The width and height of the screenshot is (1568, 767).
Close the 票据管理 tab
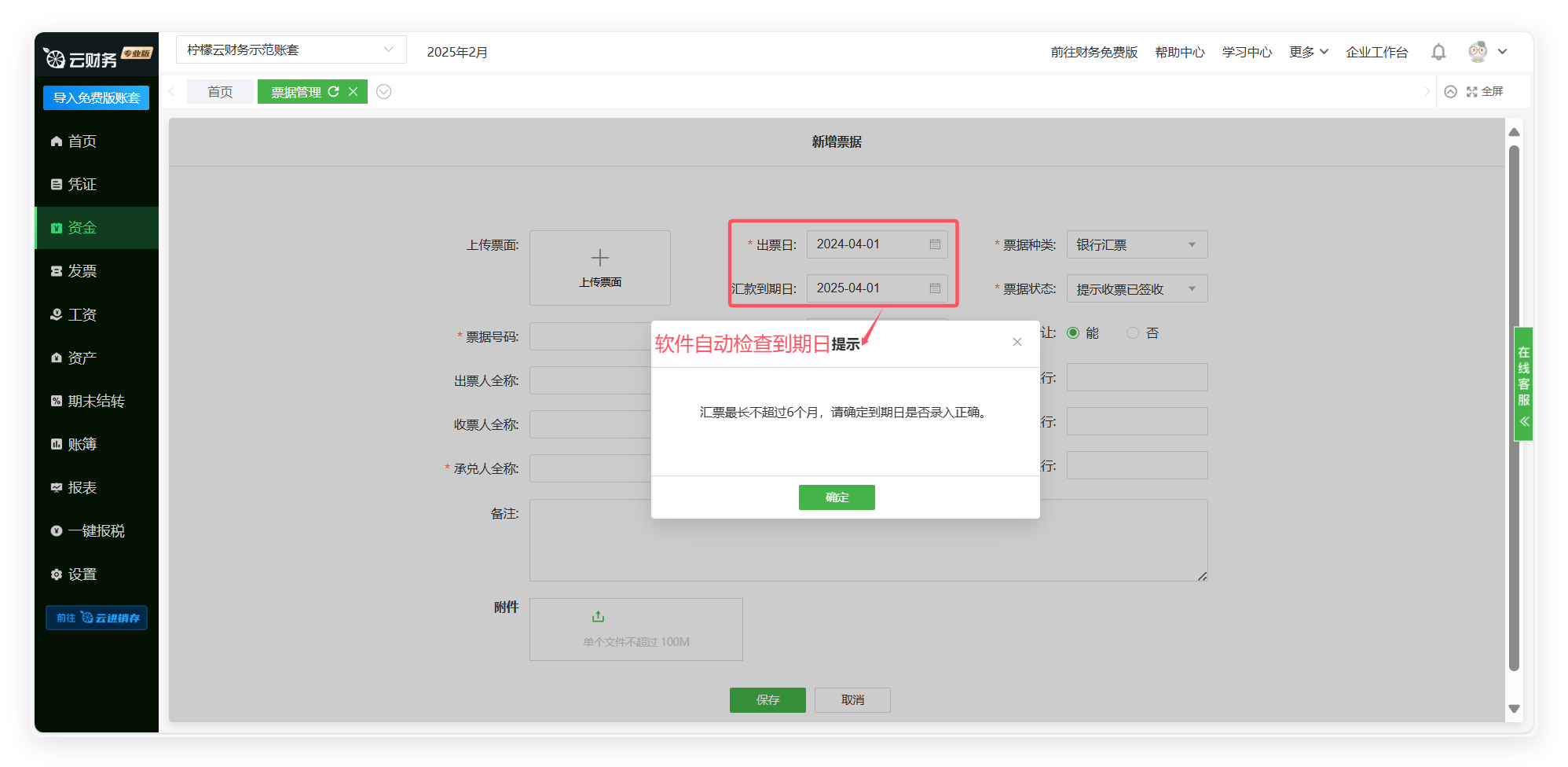click(x=354, y=92)
